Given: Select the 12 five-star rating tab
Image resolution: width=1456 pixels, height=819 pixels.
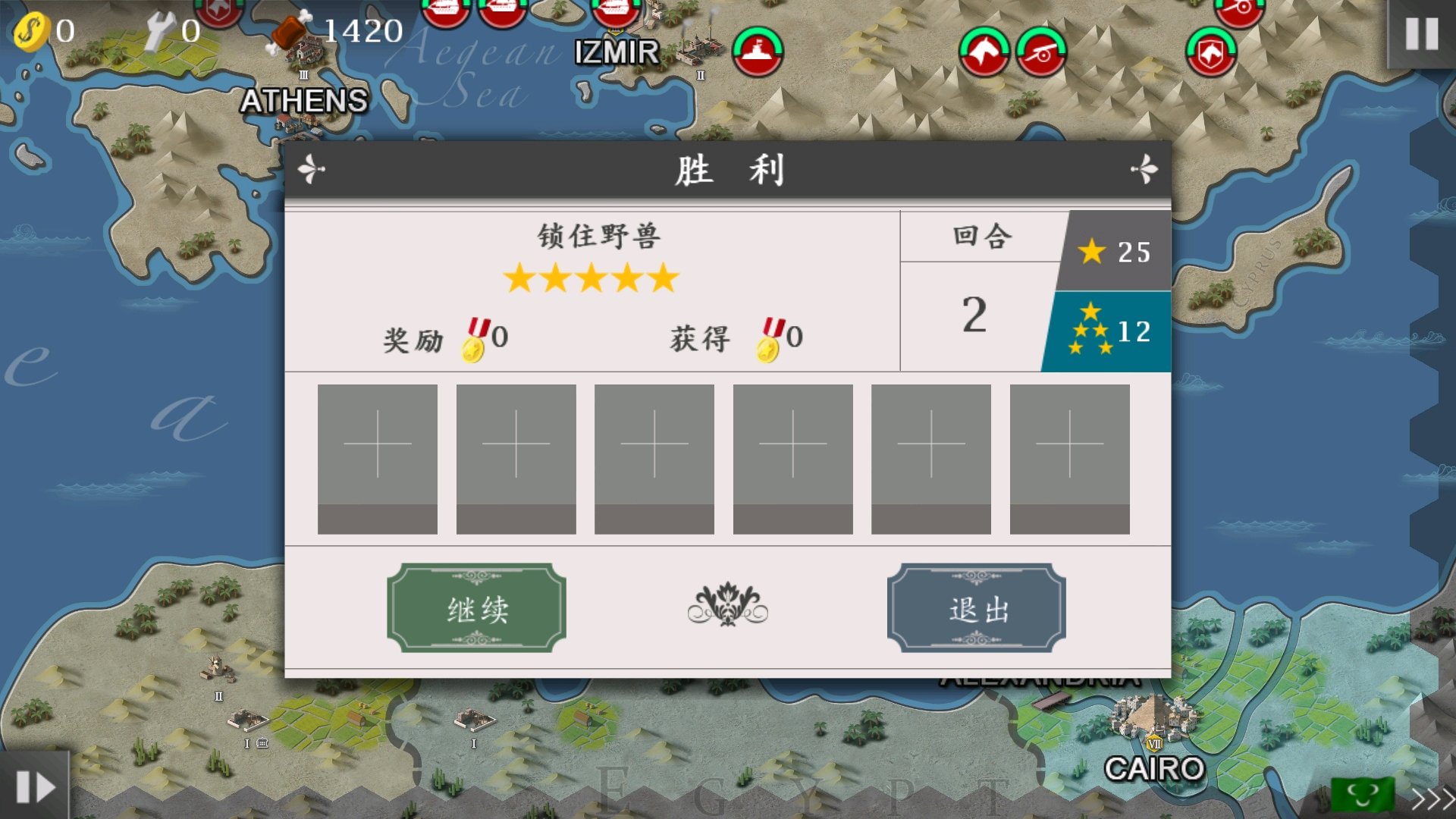Looking at the screenshot, I should [x=1107, y=331].
